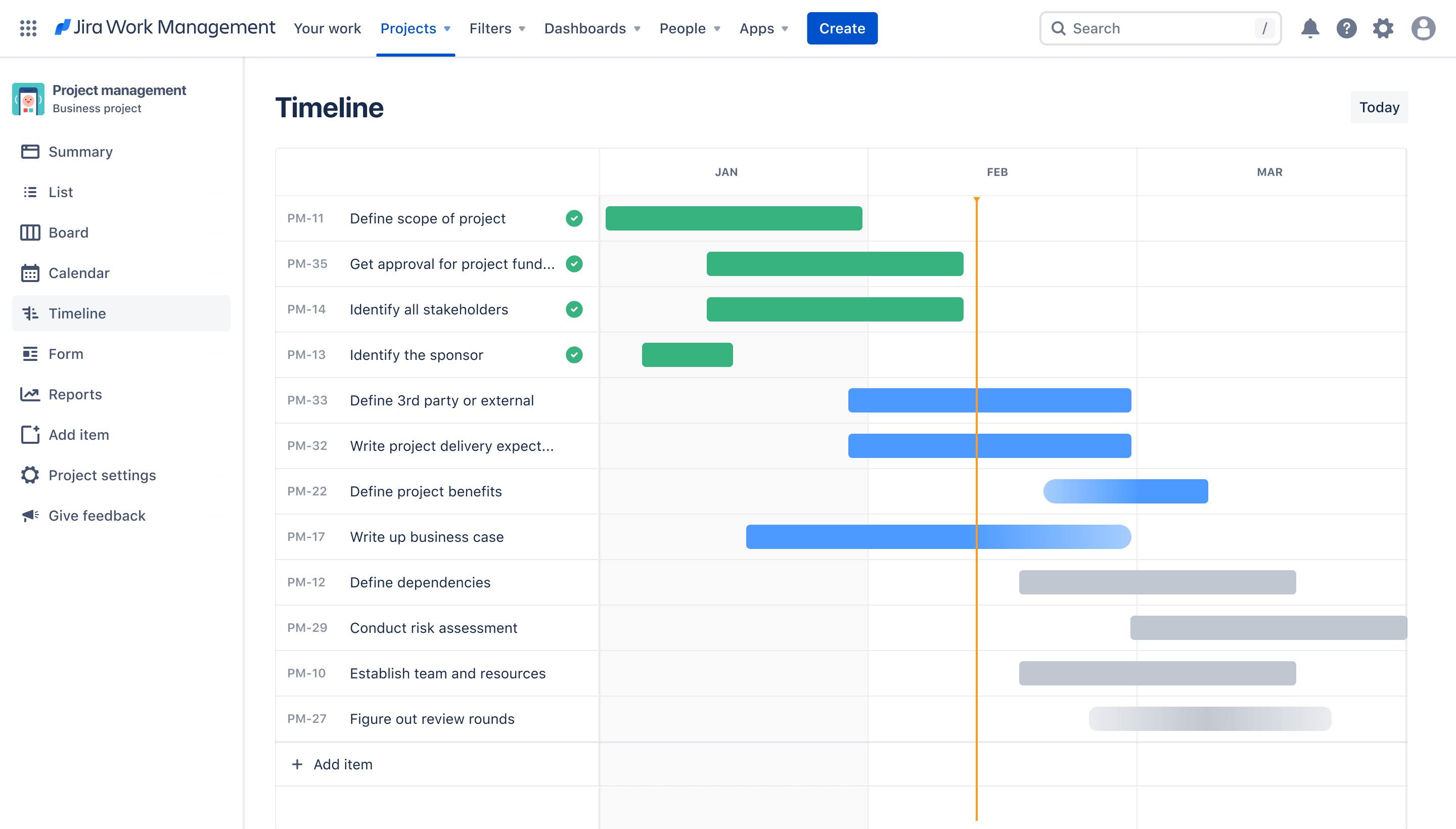Image resolution: width=1456 pixels, height=829 pixels.
Task: Click the Add item icon in sidebar
Action: [28, 434]
